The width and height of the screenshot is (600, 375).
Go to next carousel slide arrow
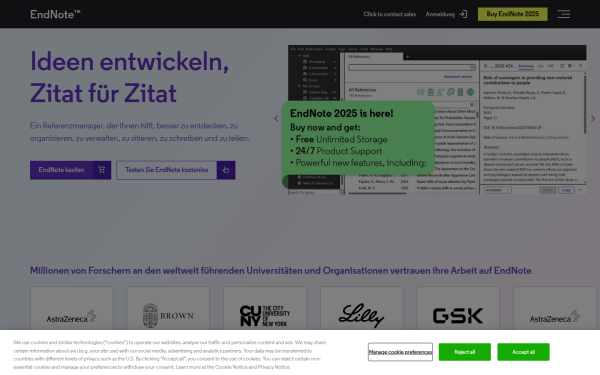coord(593,119)
